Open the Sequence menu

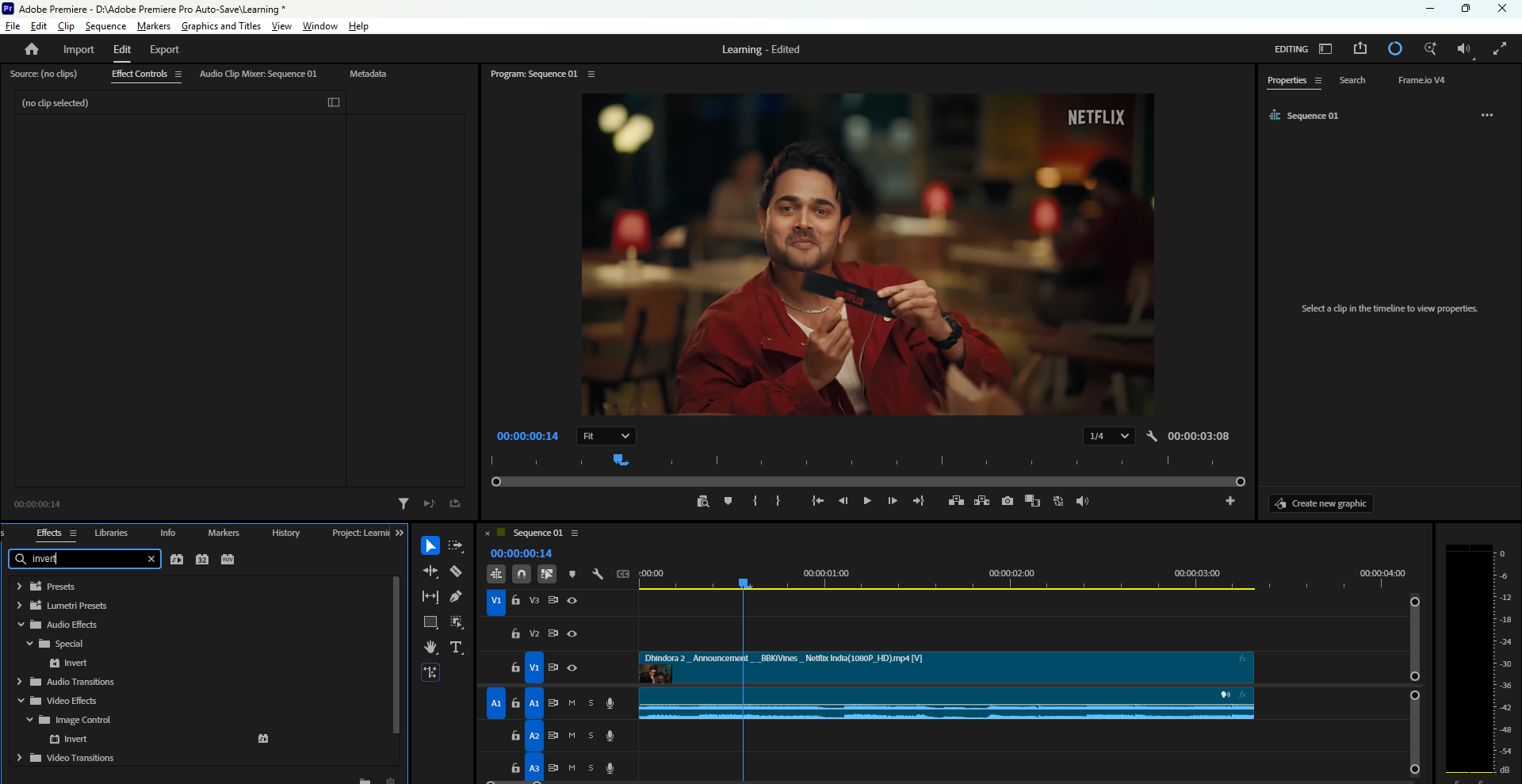pyautogui.click(x=105, y=26)
